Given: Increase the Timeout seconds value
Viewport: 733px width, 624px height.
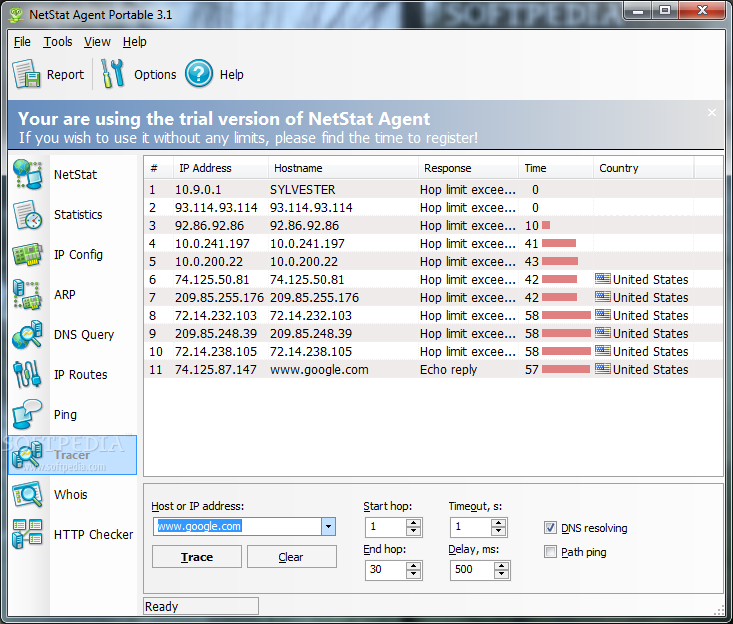Looking at the screenshot, I should pyautogui.click(x=498, y=523).
